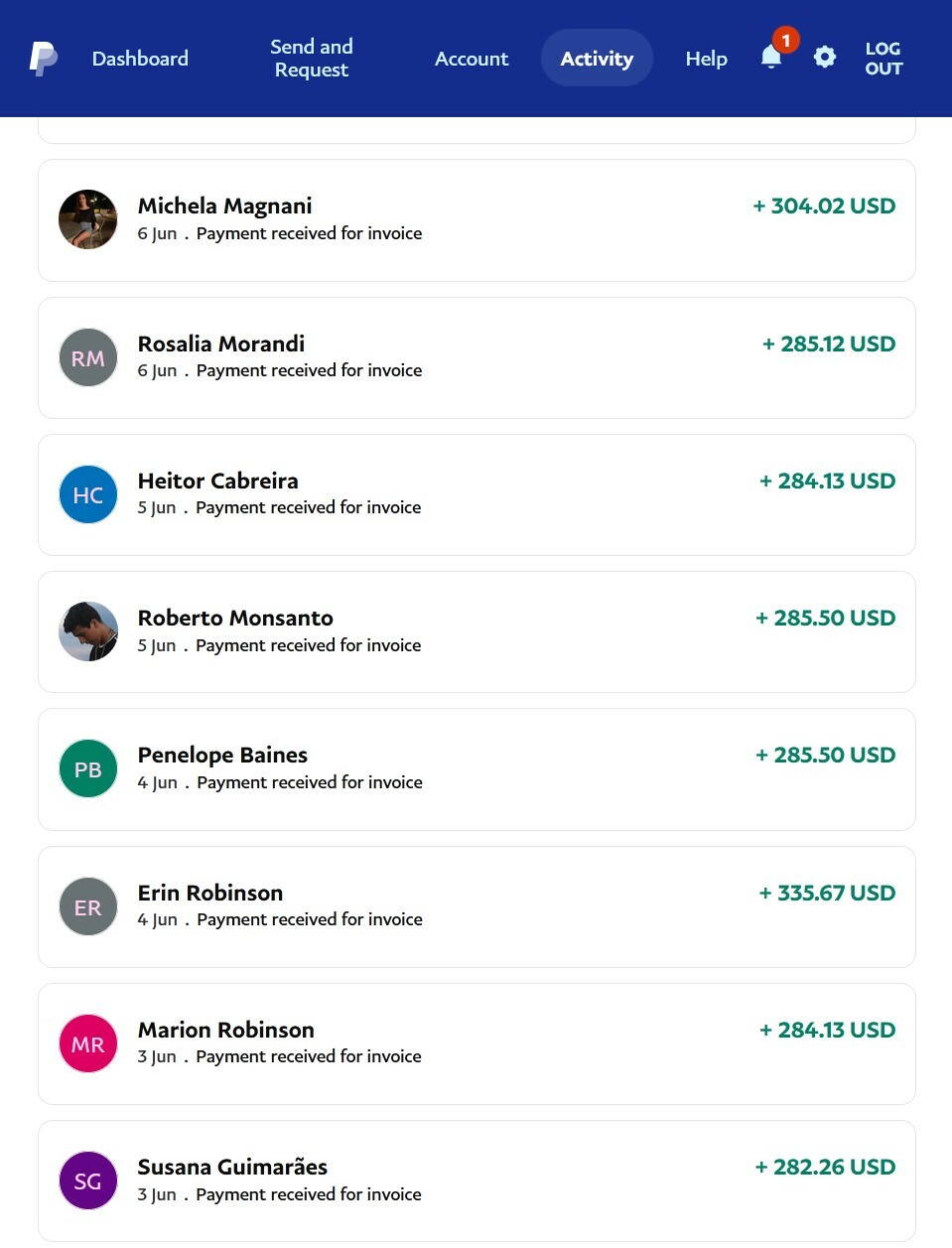Click Roberto Monsanto's profile photo
The width and height of the screenshot is (952, 1248).
(x=88, y=631)
